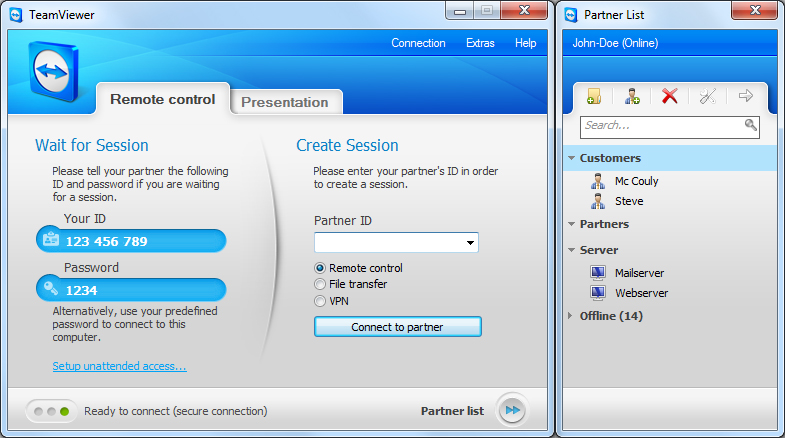
Task: Close the Partner List window
Action: tap(755, 10)
